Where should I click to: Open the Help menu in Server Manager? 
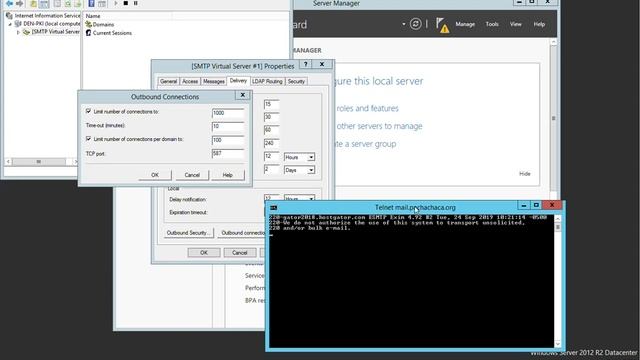[x=539, y=24]
